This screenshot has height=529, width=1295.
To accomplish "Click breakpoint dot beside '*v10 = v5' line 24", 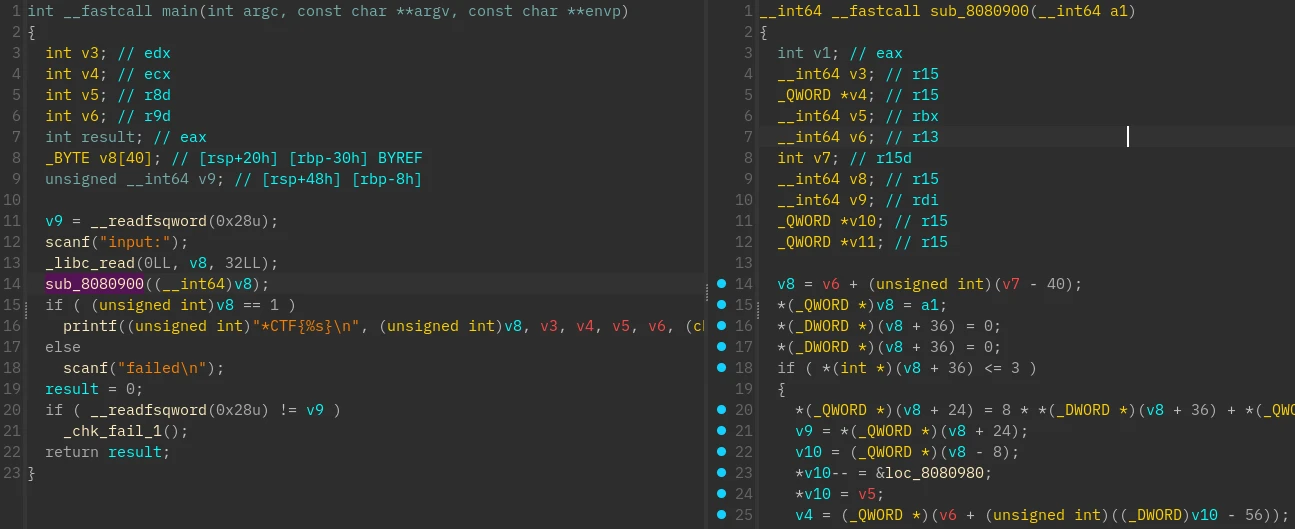I will (x=721, y=494).
